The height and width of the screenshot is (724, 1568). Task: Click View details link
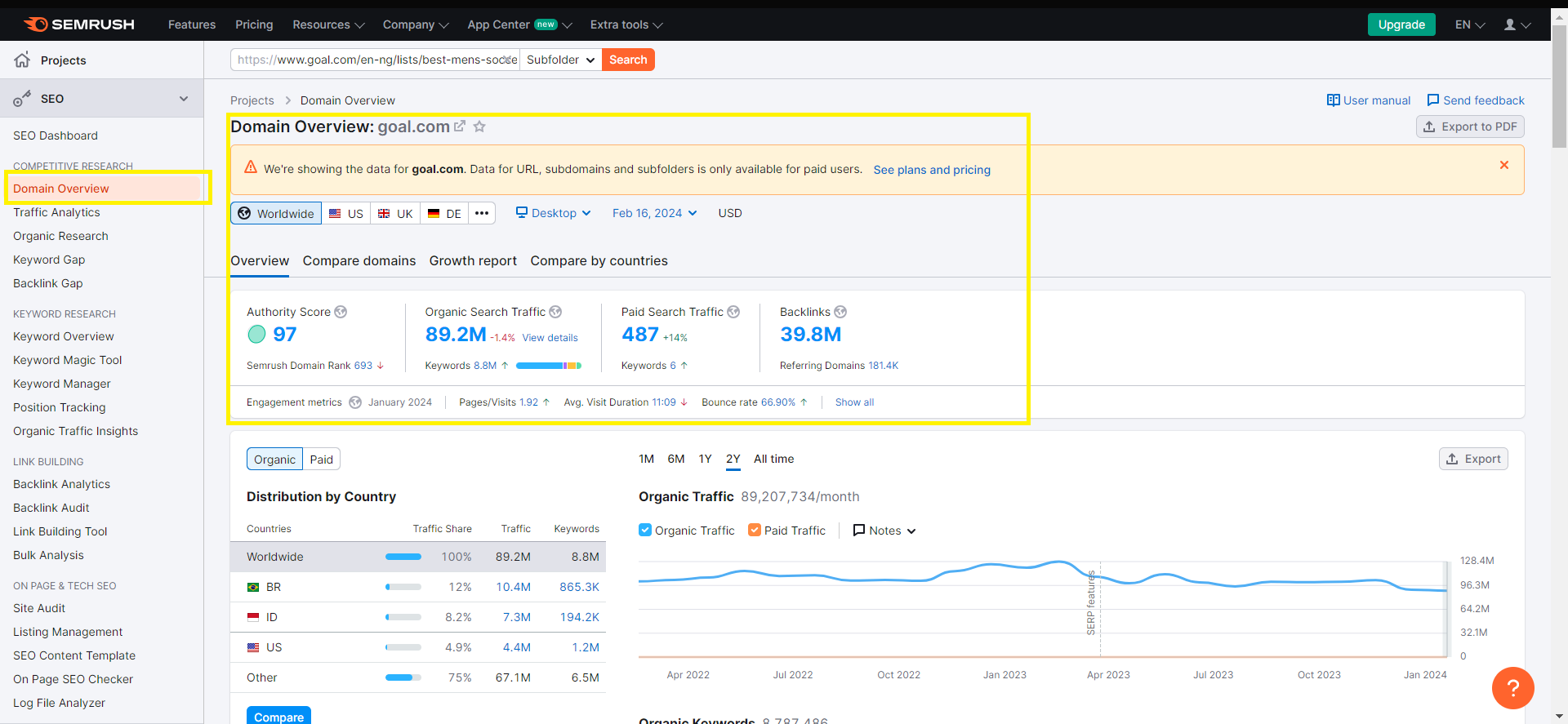point(550,338)
